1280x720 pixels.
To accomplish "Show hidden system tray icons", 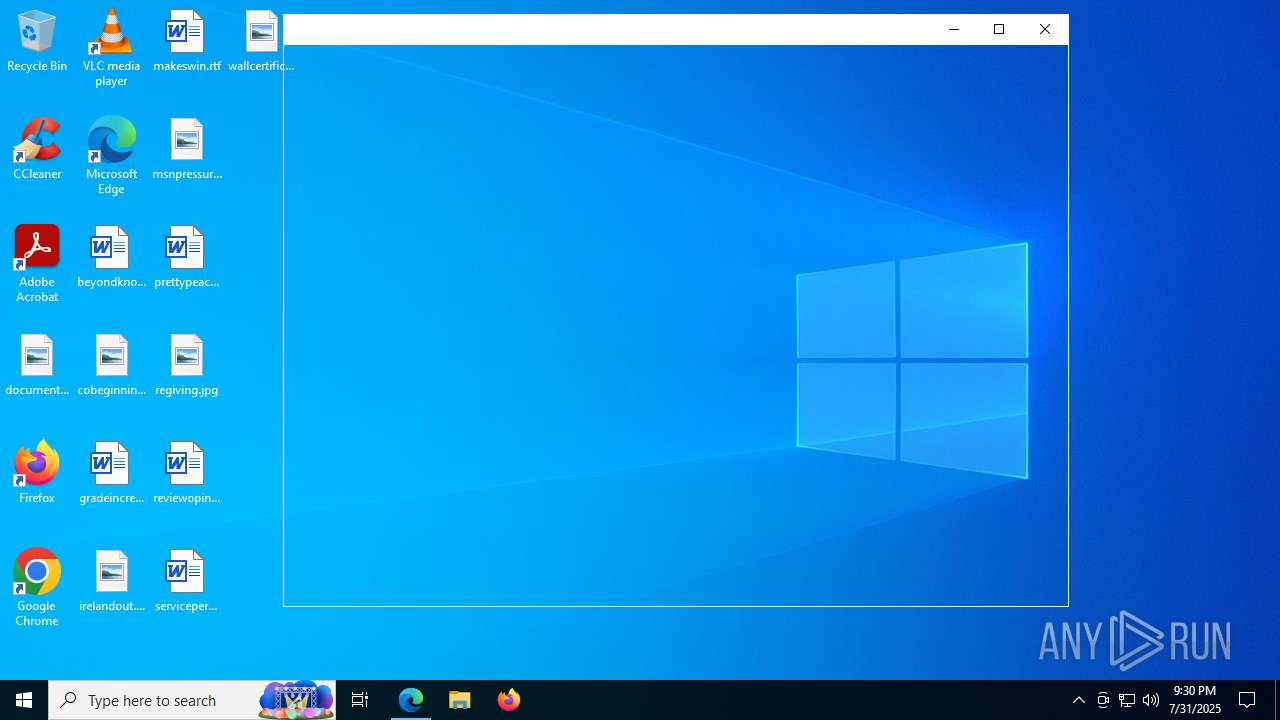I will [x=1079, y=700].
